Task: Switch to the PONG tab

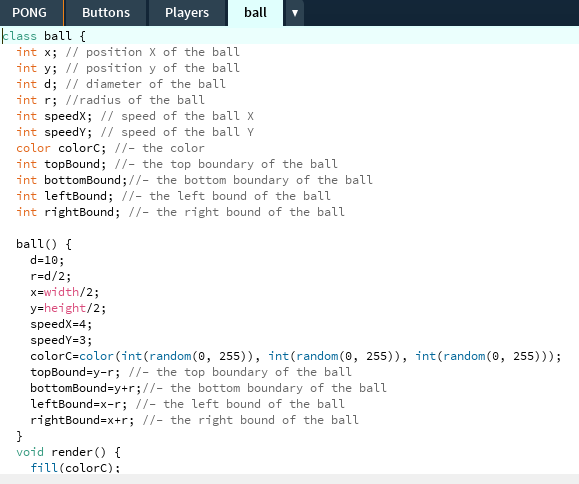Action: tap(30, 13)
